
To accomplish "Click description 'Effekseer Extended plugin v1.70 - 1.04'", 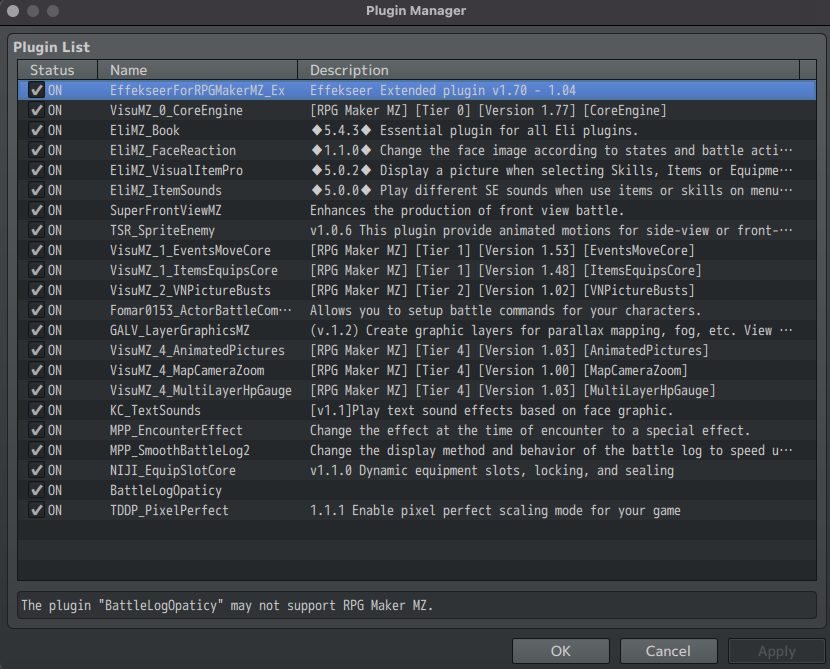I will 443,91.
